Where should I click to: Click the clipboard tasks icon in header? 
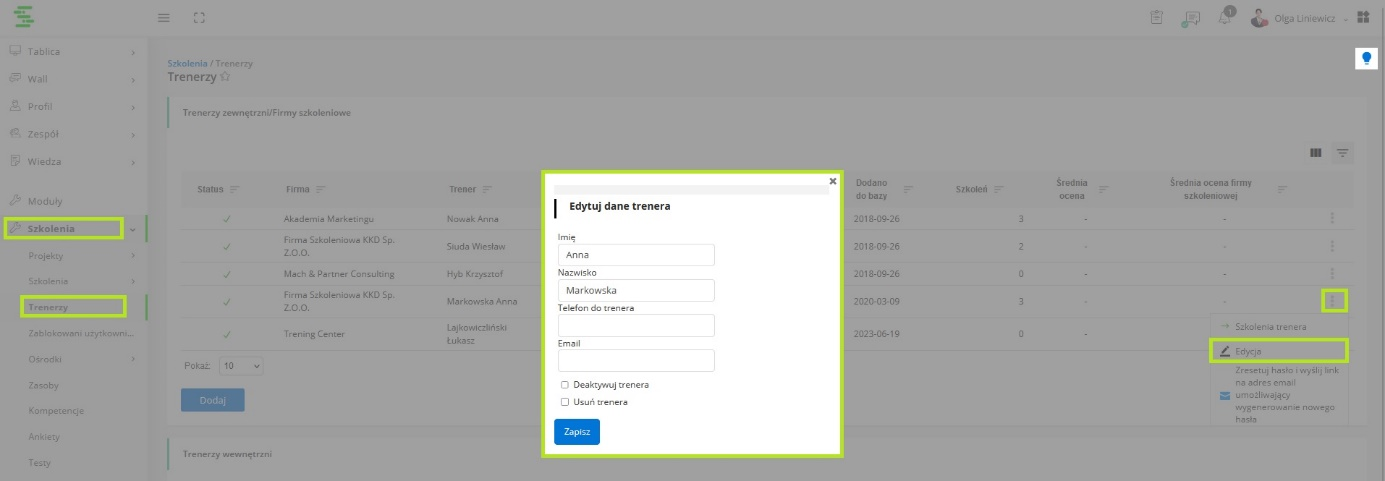pos(1157,18)
